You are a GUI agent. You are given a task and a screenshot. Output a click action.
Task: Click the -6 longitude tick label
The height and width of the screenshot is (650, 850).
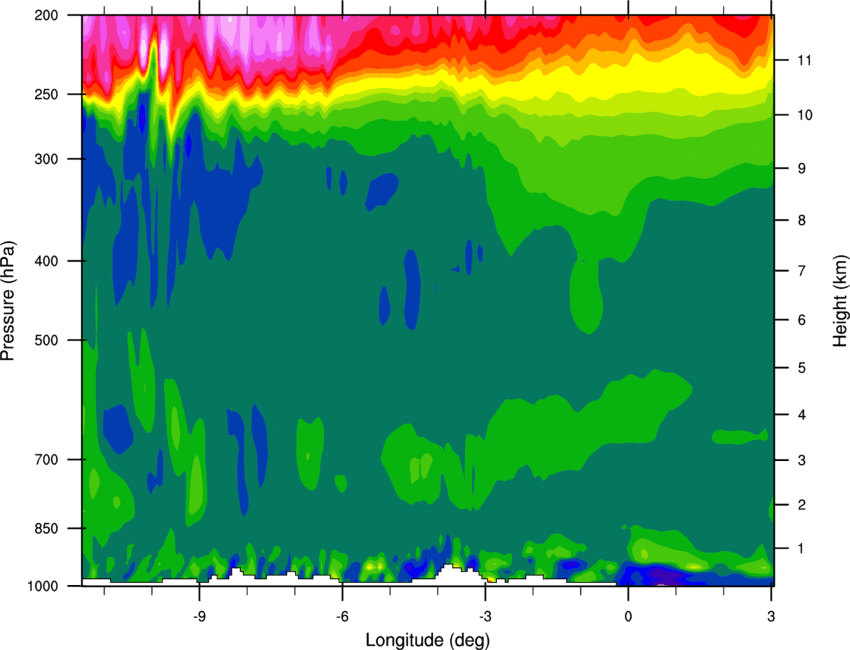click(342, 616)
